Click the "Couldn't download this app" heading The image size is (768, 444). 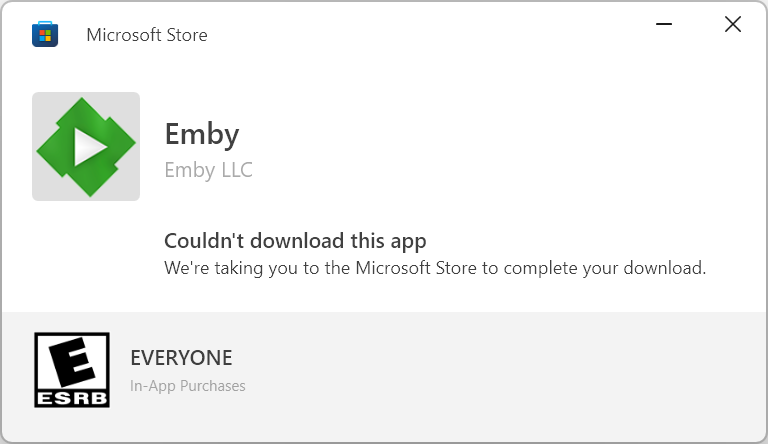(x=295, y=241)
